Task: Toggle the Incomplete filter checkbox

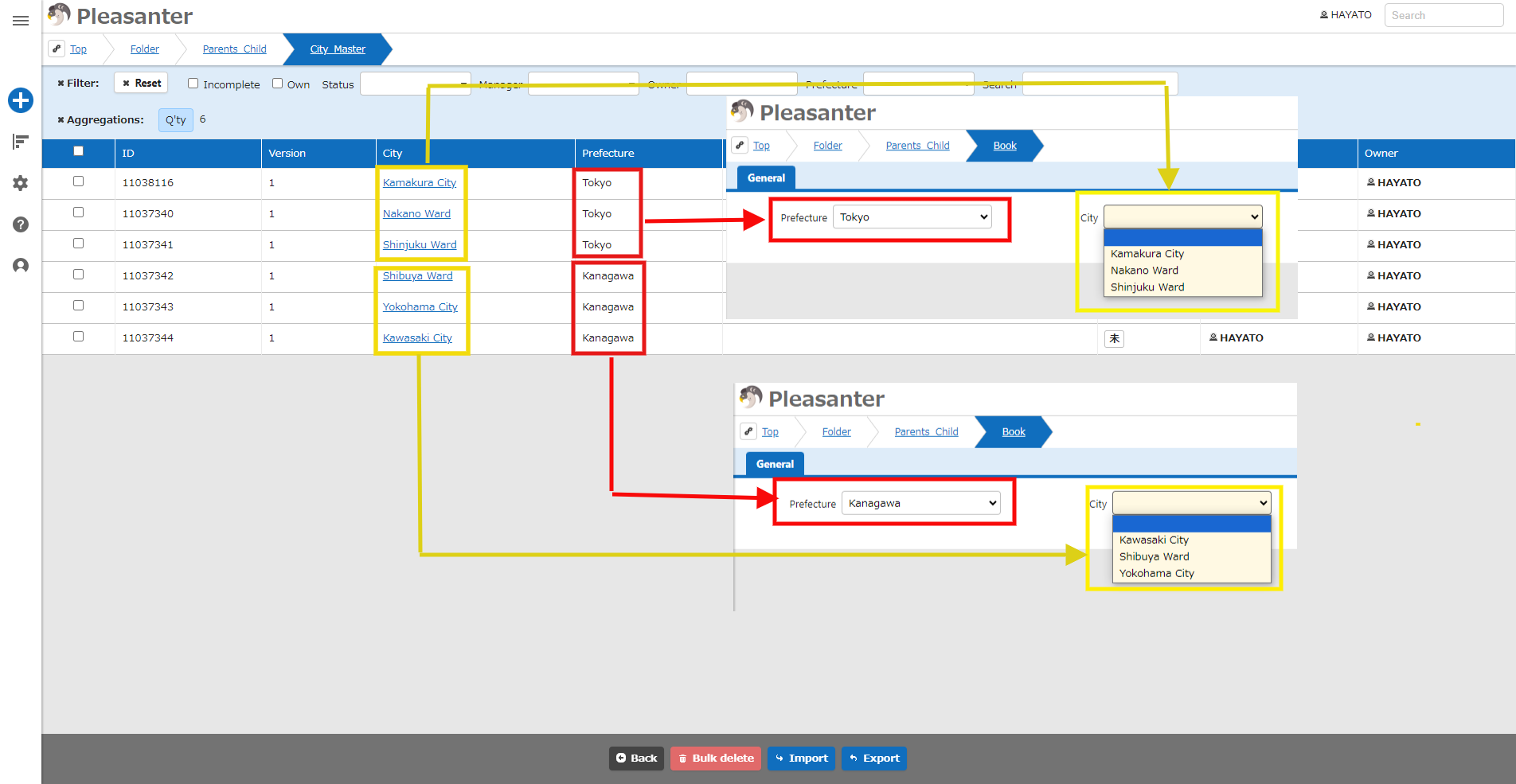Action: pos(193,84)
